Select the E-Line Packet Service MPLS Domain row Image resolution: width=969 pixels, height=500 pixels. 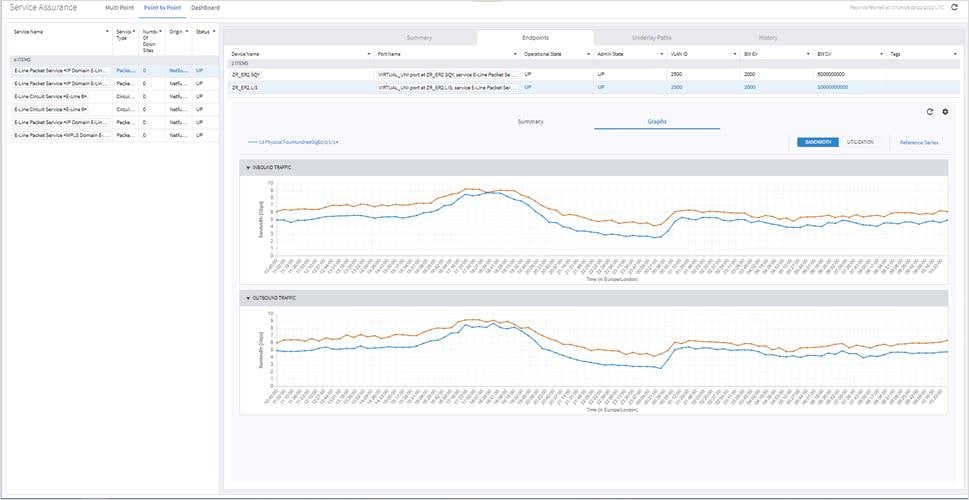114,135
